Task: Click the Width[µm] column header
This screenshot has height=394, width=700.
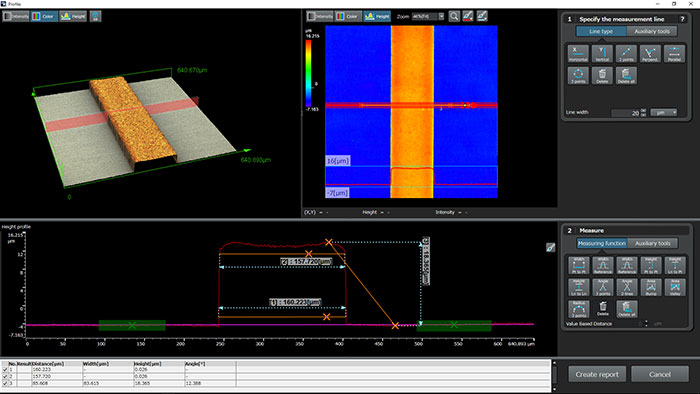Action: [108, 364]
